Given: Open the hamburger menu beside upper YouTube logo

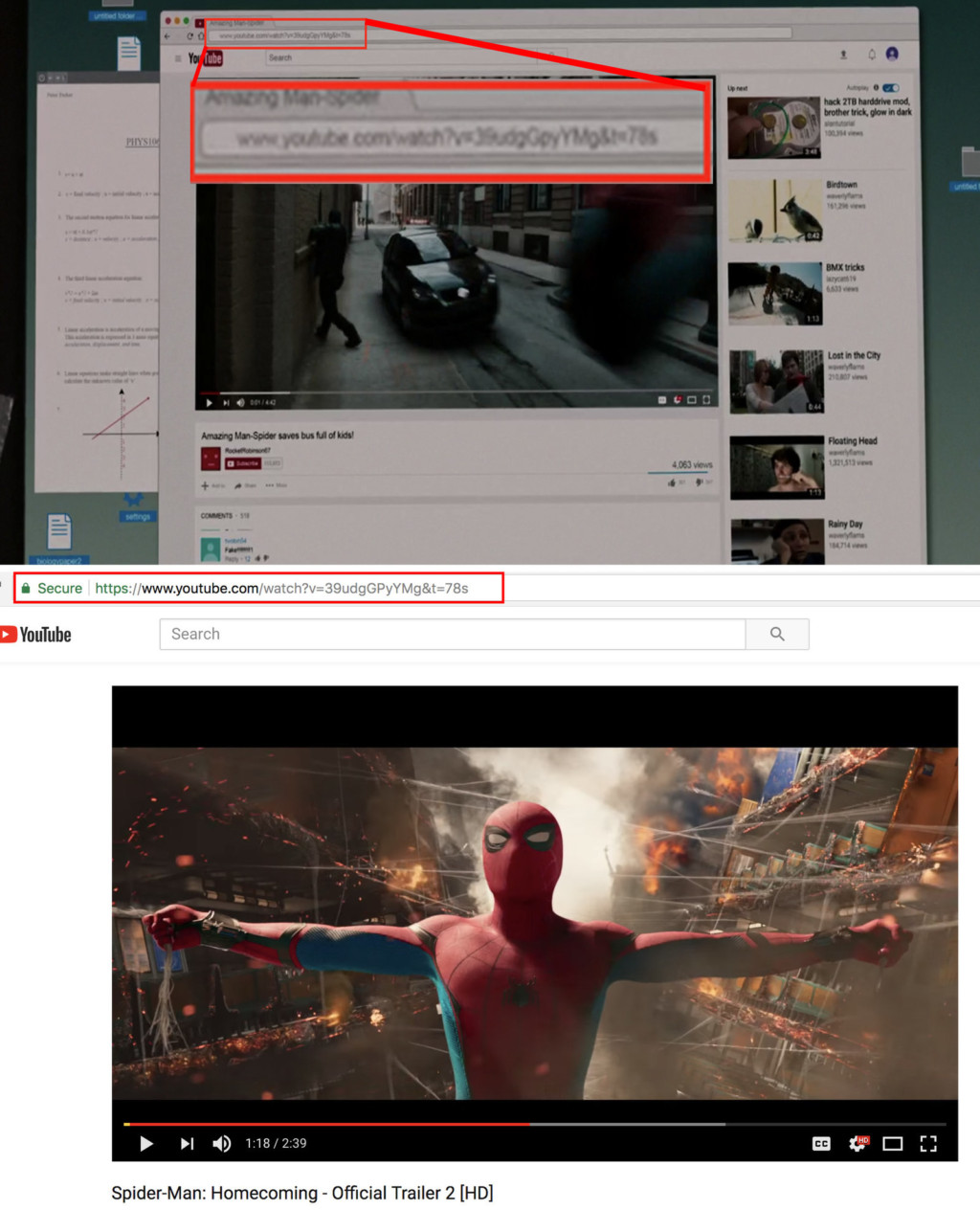Looking at the screenshot, I should pos(177,58).
